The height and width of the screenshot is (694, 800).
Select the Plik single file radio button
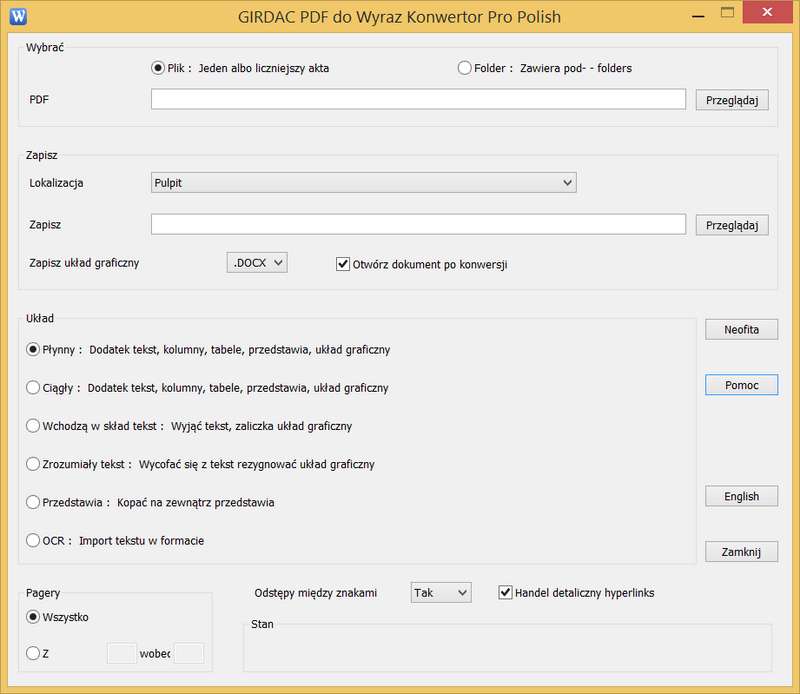pos(158,68)
